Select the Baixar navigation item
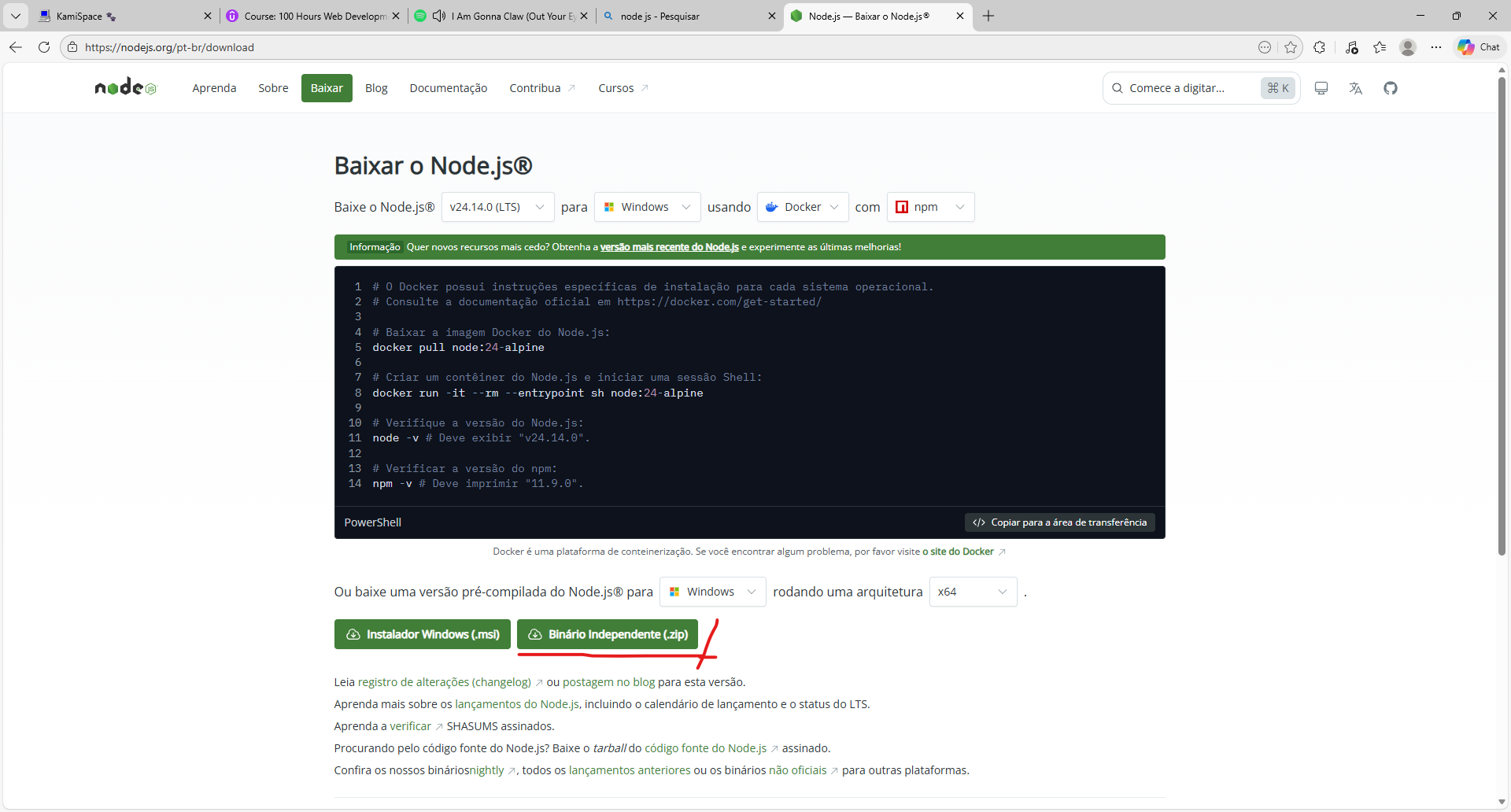The height and width of the screenshot is (812, 1511). (x=327, y=88)
